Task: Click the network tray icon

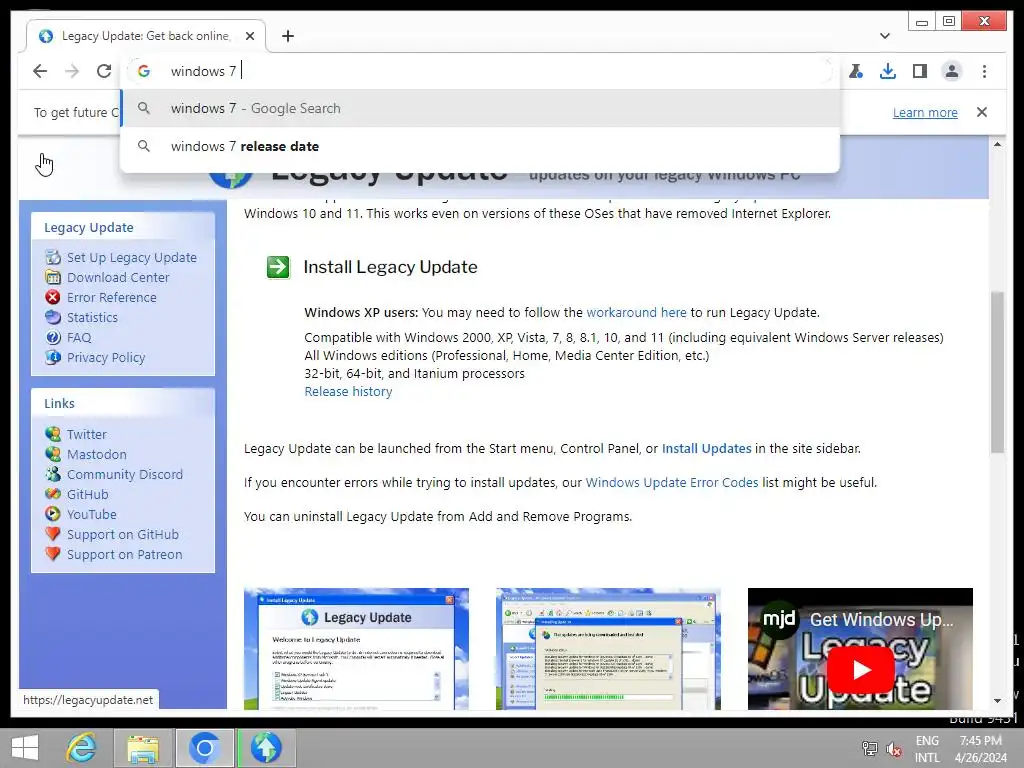Action: click(870, 749)
